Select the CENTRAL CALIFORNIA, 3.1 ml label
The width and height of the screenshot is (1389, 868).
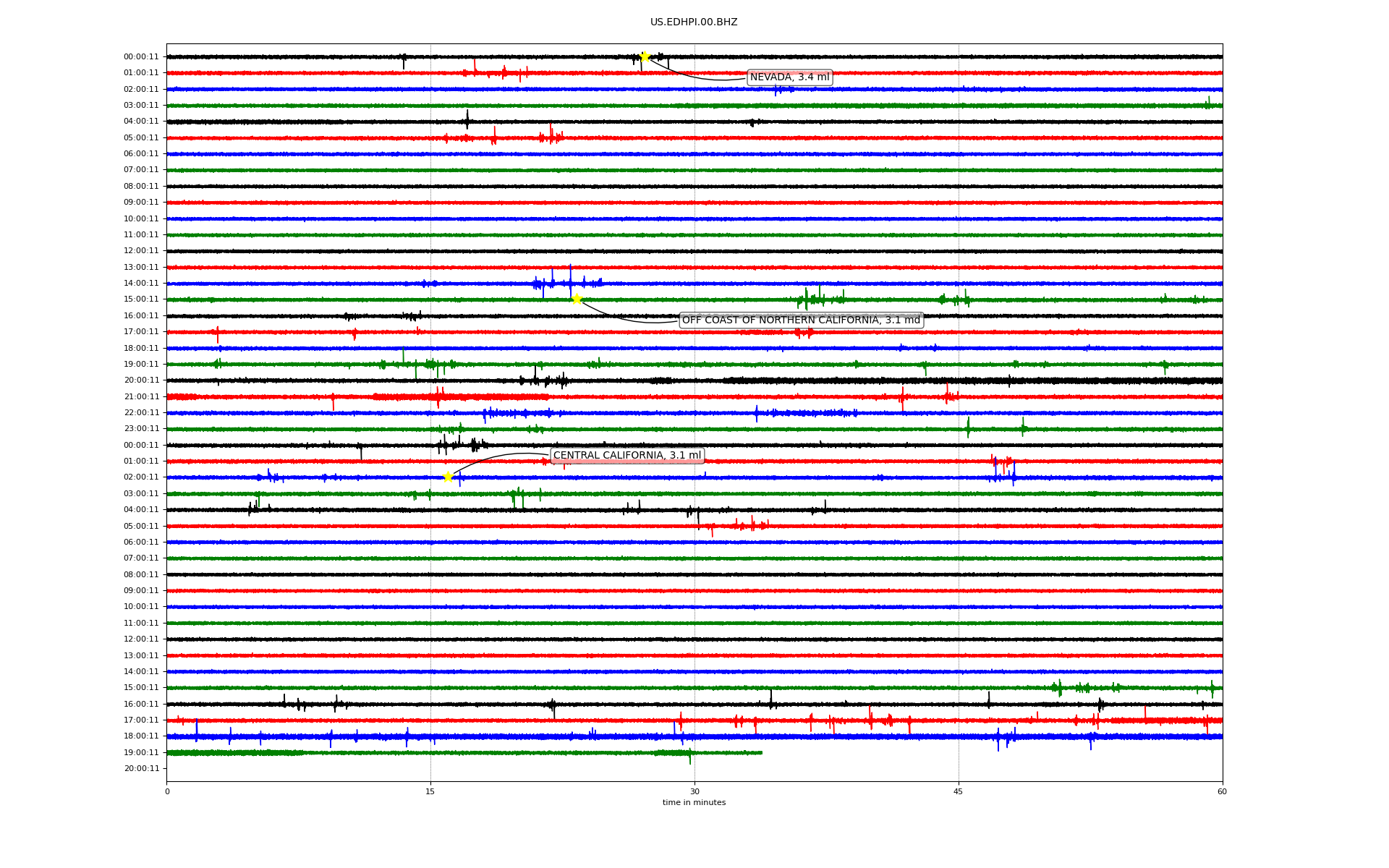tap(627, 455)
